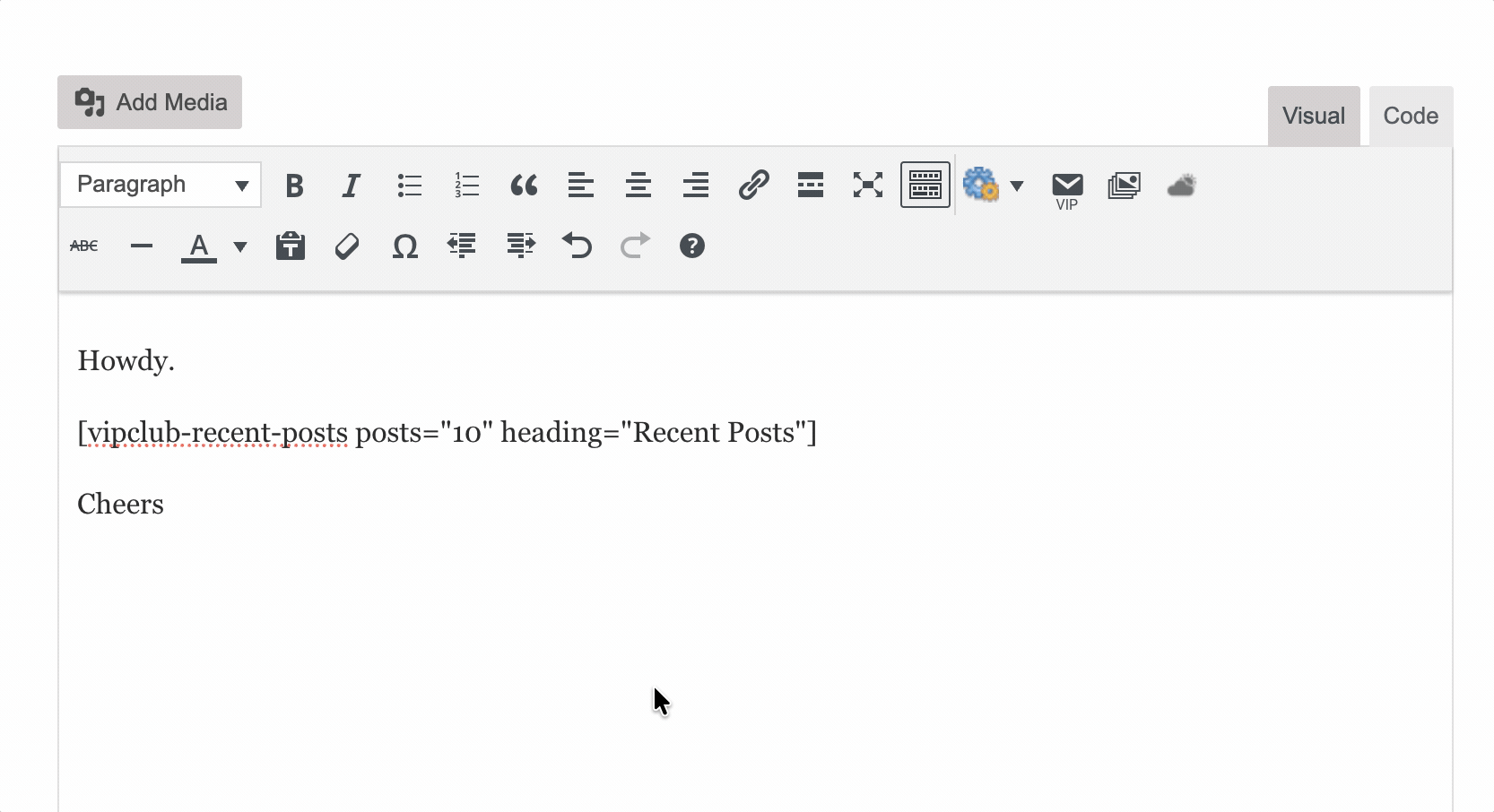Toggle italic formatting
Image resolution: width=1494 pixels, height=812 pixels.
[351, 185]
